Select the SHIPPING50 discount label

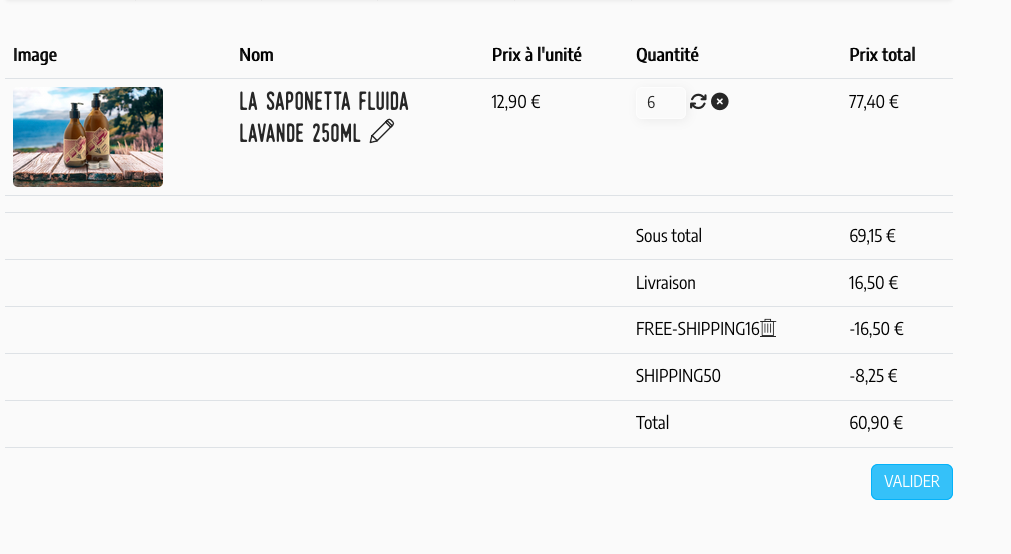(678, 376)
